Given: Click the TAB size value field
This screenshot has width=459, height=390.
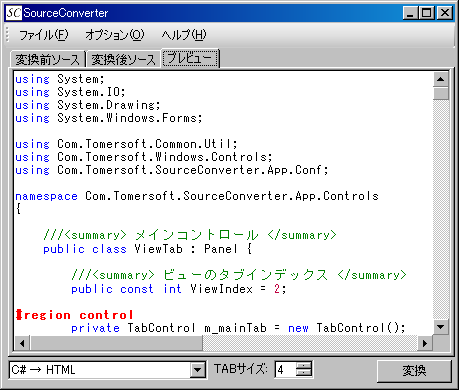Looking at the screenshot, I should [286, 370].
